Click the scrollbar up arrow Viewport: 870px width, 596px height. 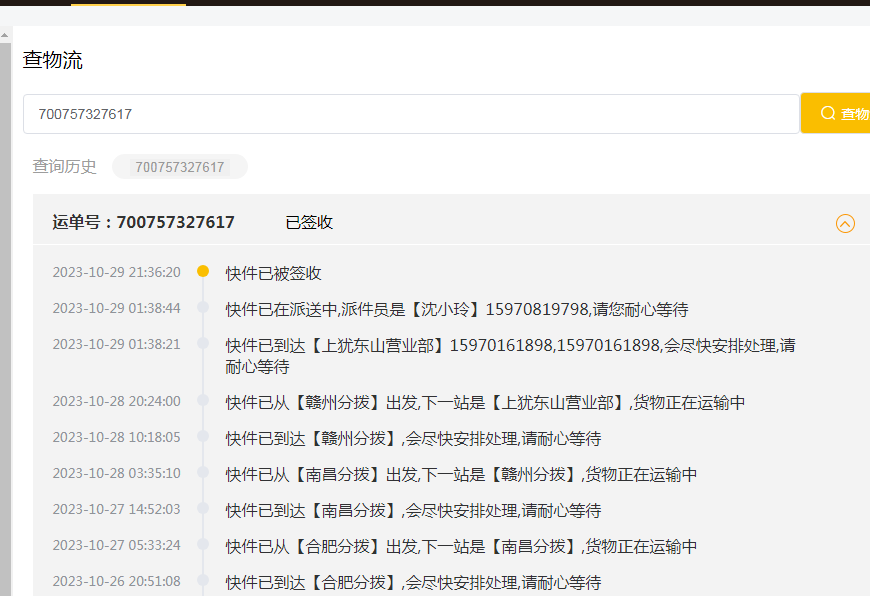click(x=4, y=36)
